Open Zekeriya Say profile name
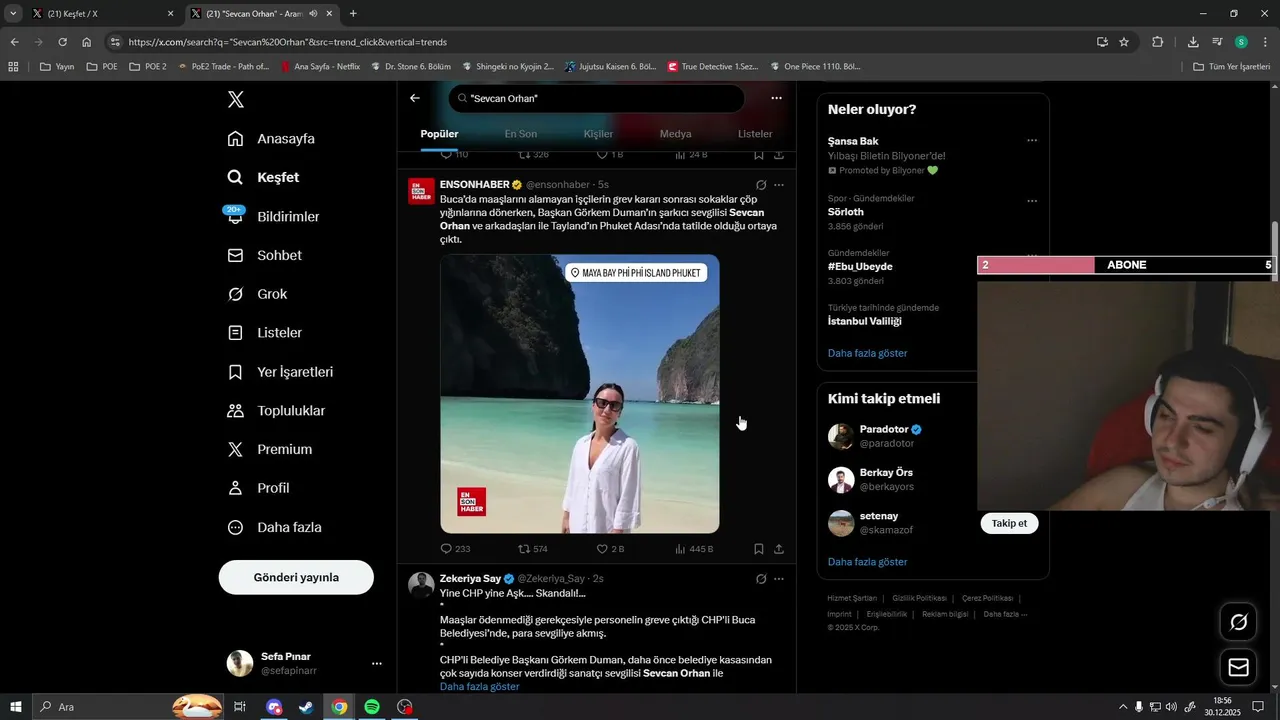Viewport: 1280px width, 720px height. pos(470,579)
